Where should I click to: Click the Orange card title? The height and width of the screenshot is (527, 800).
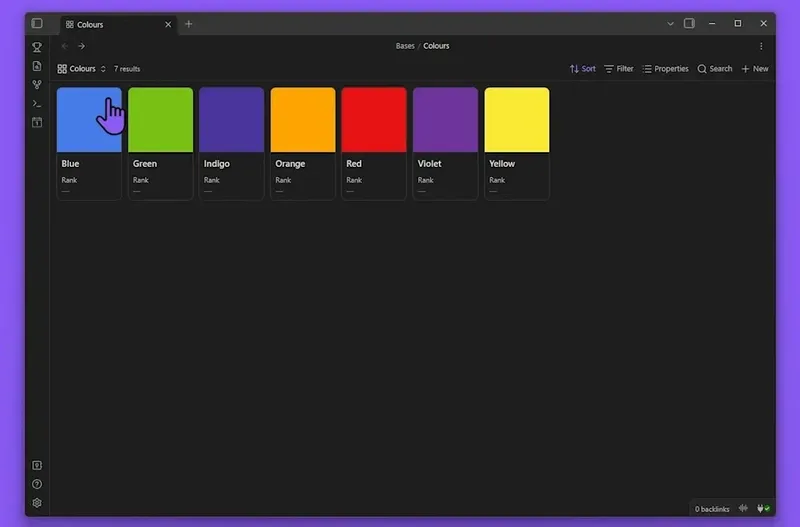[290, 164]
